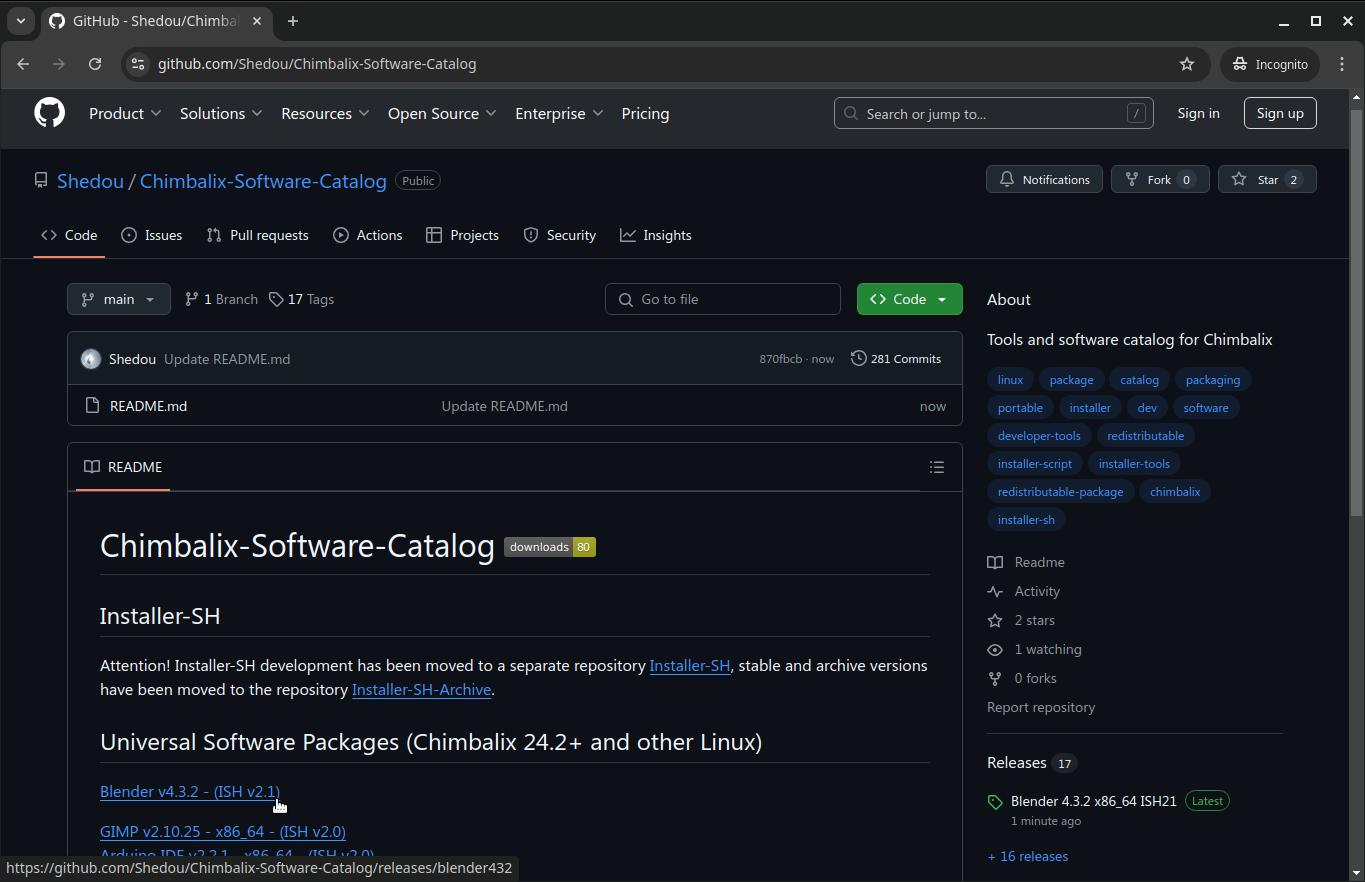Image resolution: width=1365 pixels, height=882 pixels.
Task: Open the green Code dropdown button
Action: 909,299
